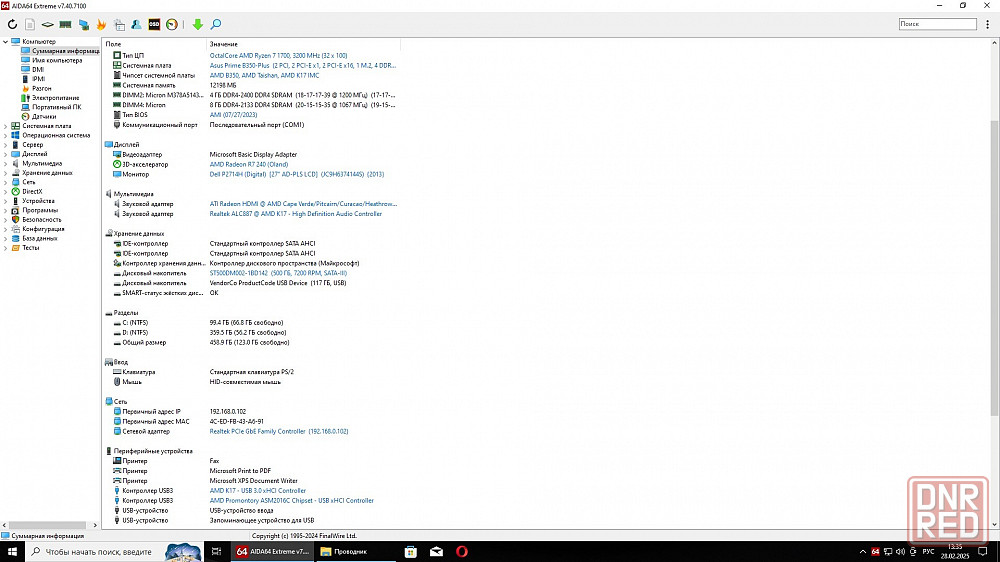Open the AMI (07/27/2023) BIOS link
The width and height of the screenshot is (1000, 562).
(233, 115)
